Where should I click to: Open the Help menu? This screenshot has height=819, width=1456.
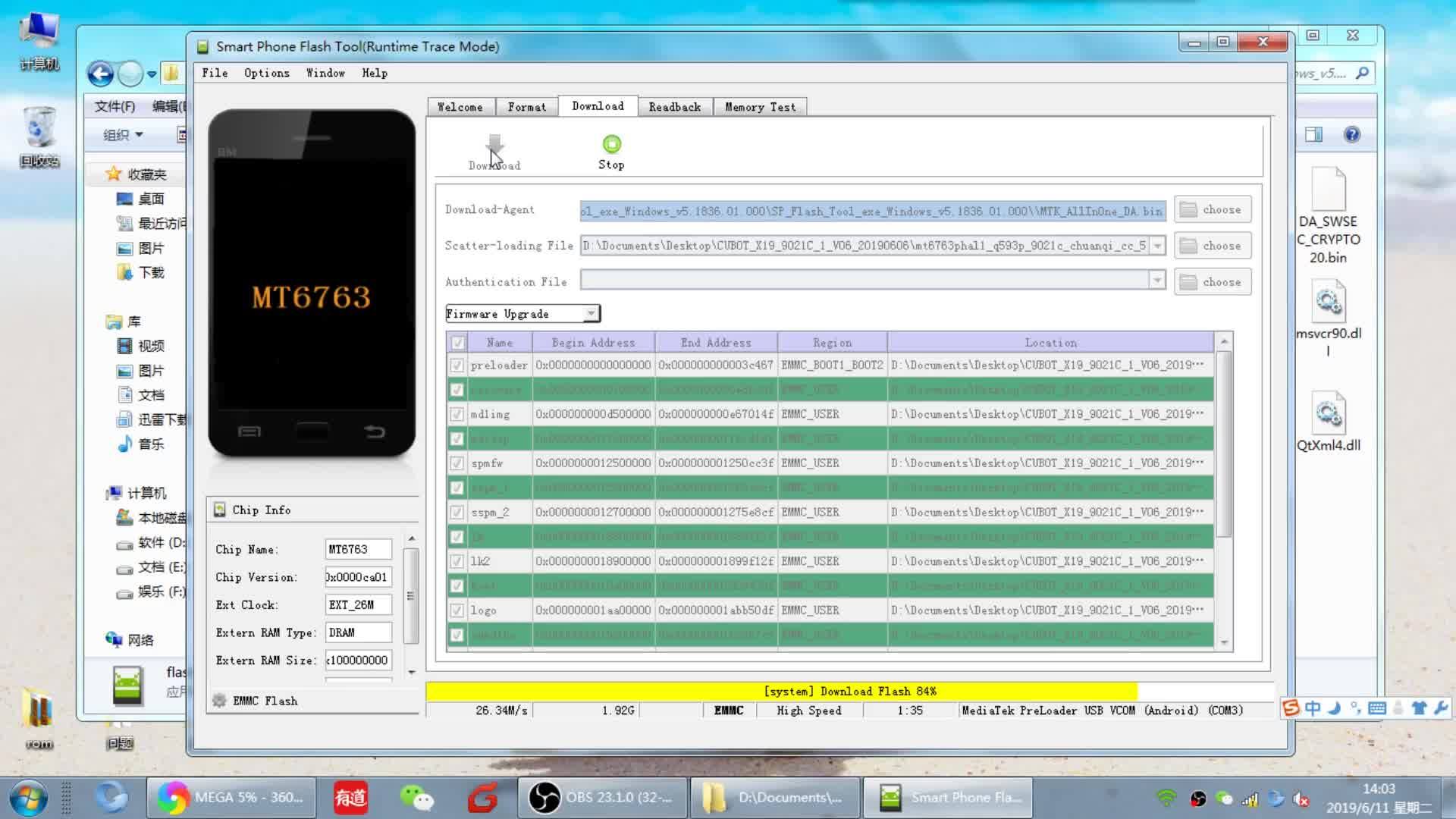[375, 73]
